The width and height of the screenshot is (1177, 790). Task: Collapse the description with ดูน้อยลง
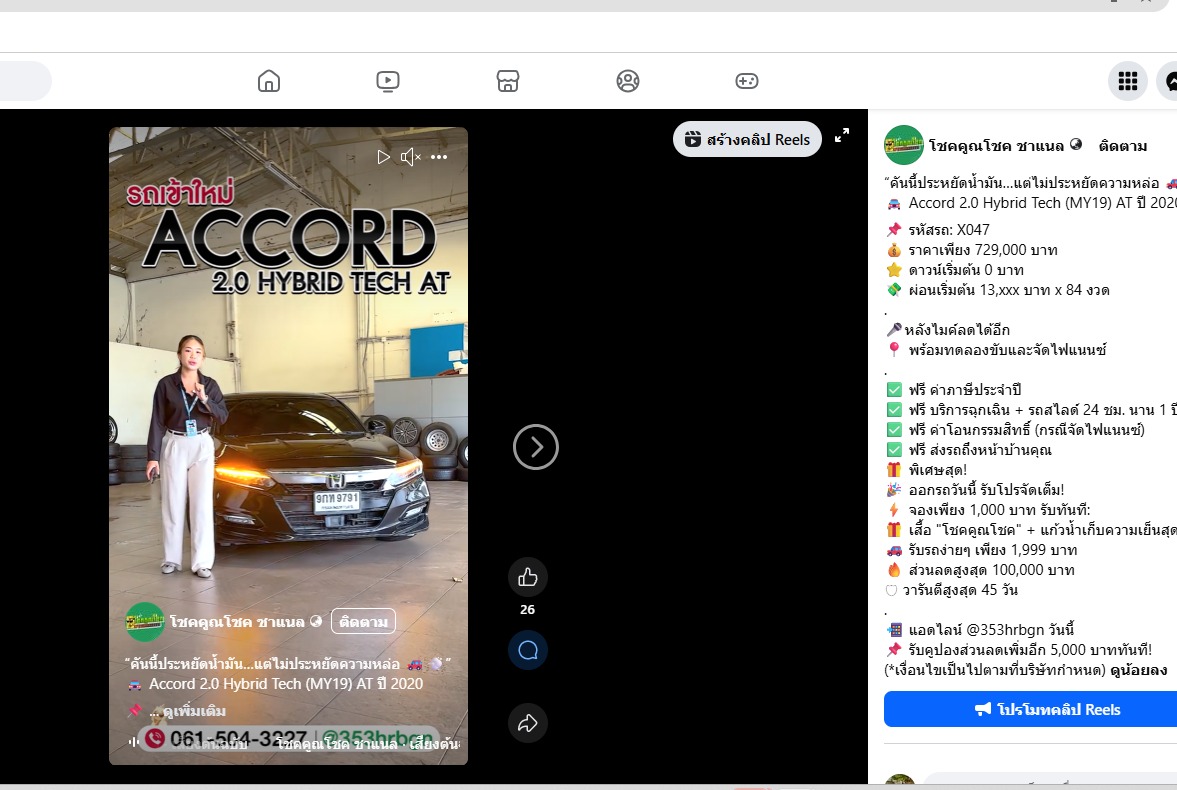(x=1139, y=670)
